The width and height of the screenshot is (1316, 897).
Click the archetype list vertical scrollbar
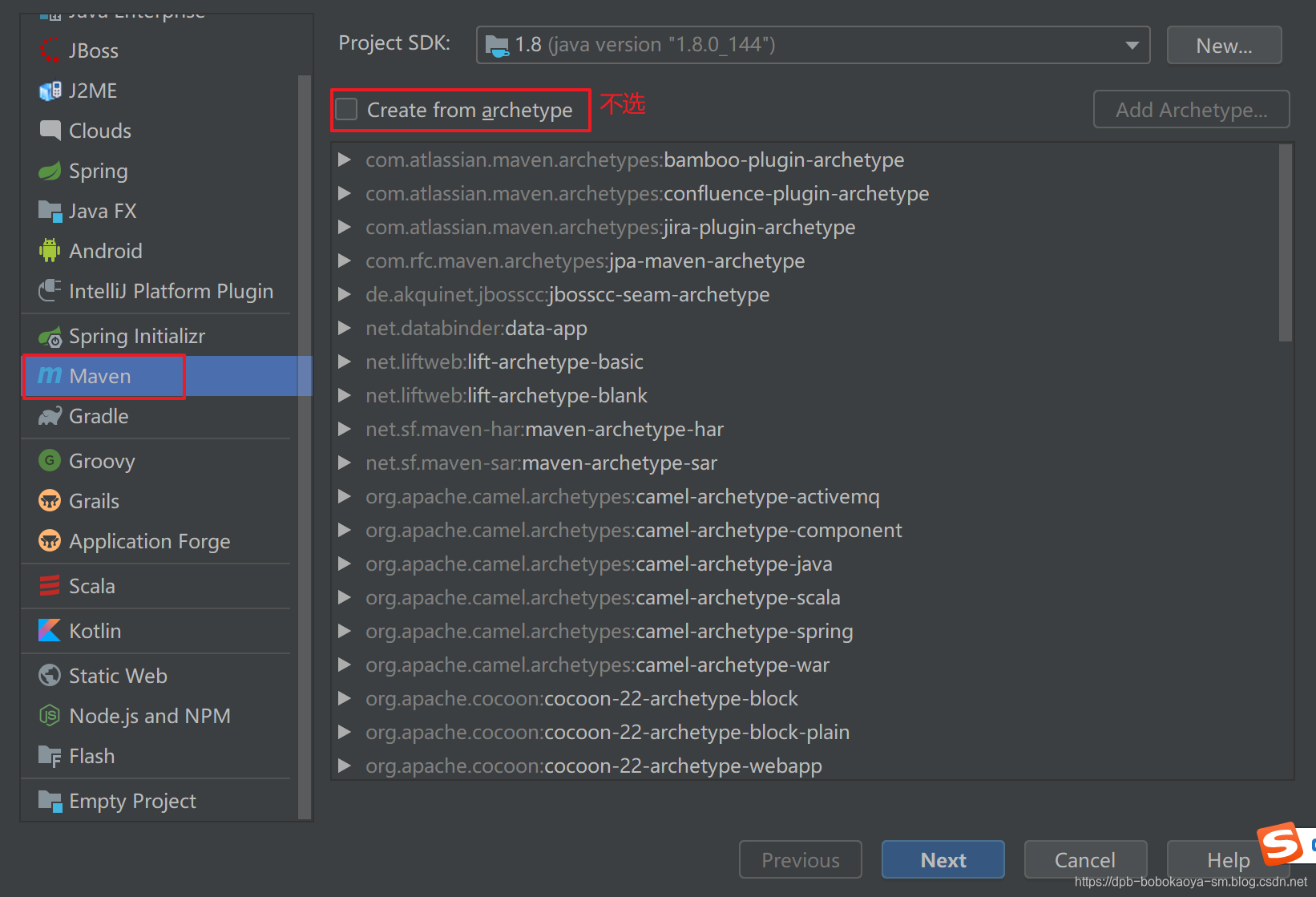pos(1286,243)
